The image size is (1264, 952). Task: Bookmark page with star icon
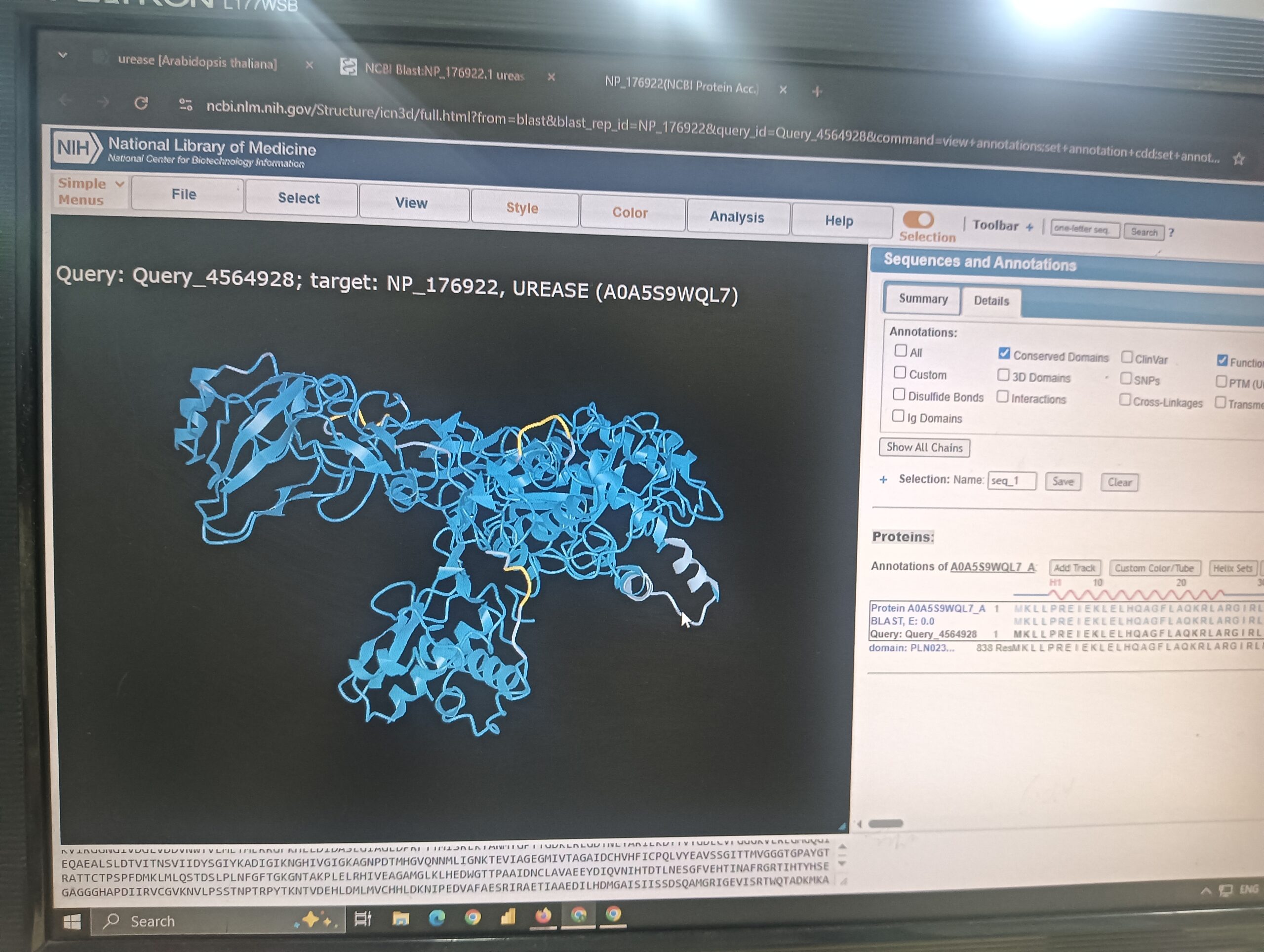(x=1238, y=159)
